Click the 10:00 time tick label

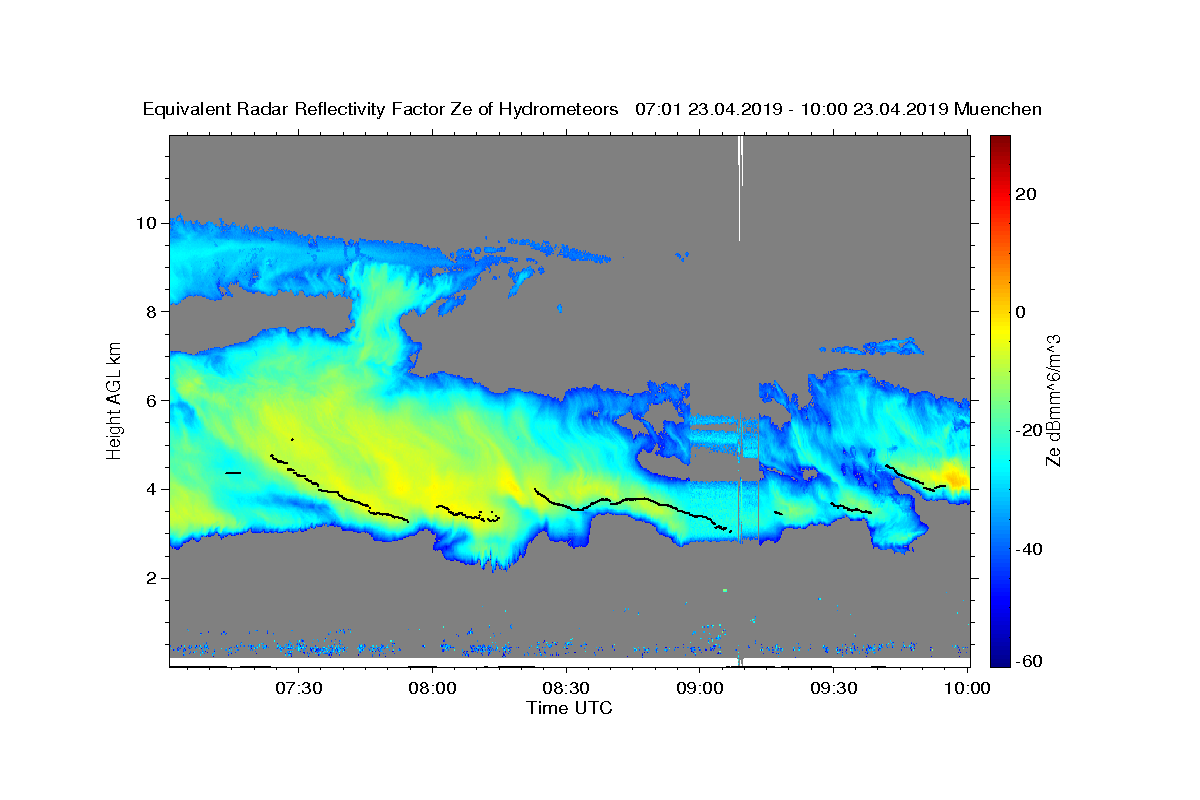click(x=967, y=688)
